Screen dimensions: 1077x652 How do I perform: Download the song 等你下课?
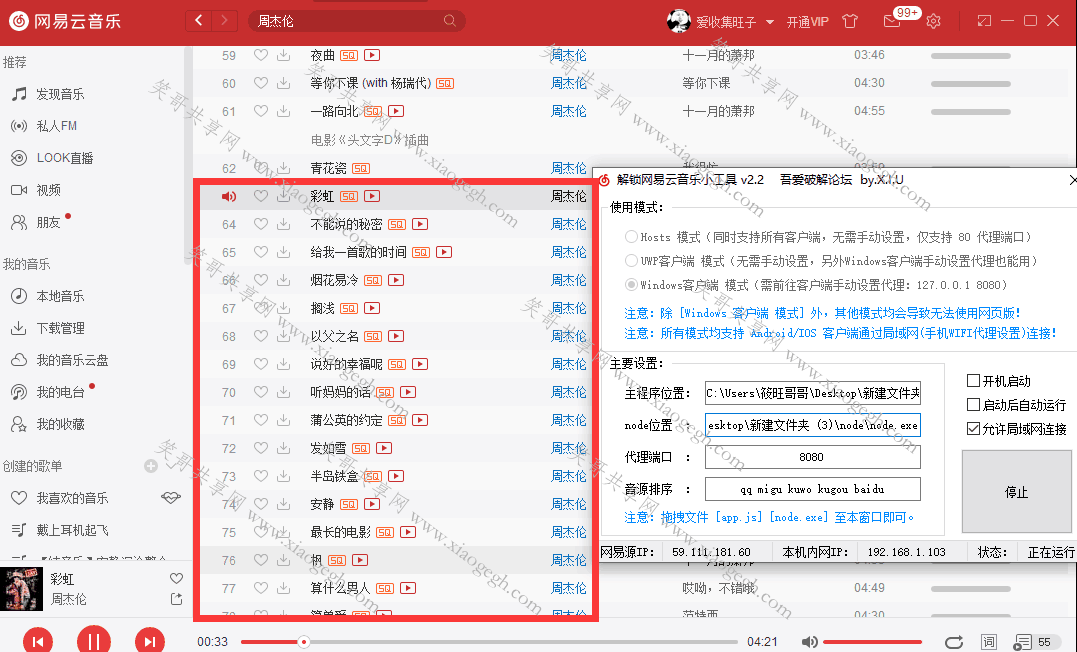coord(283,83)
